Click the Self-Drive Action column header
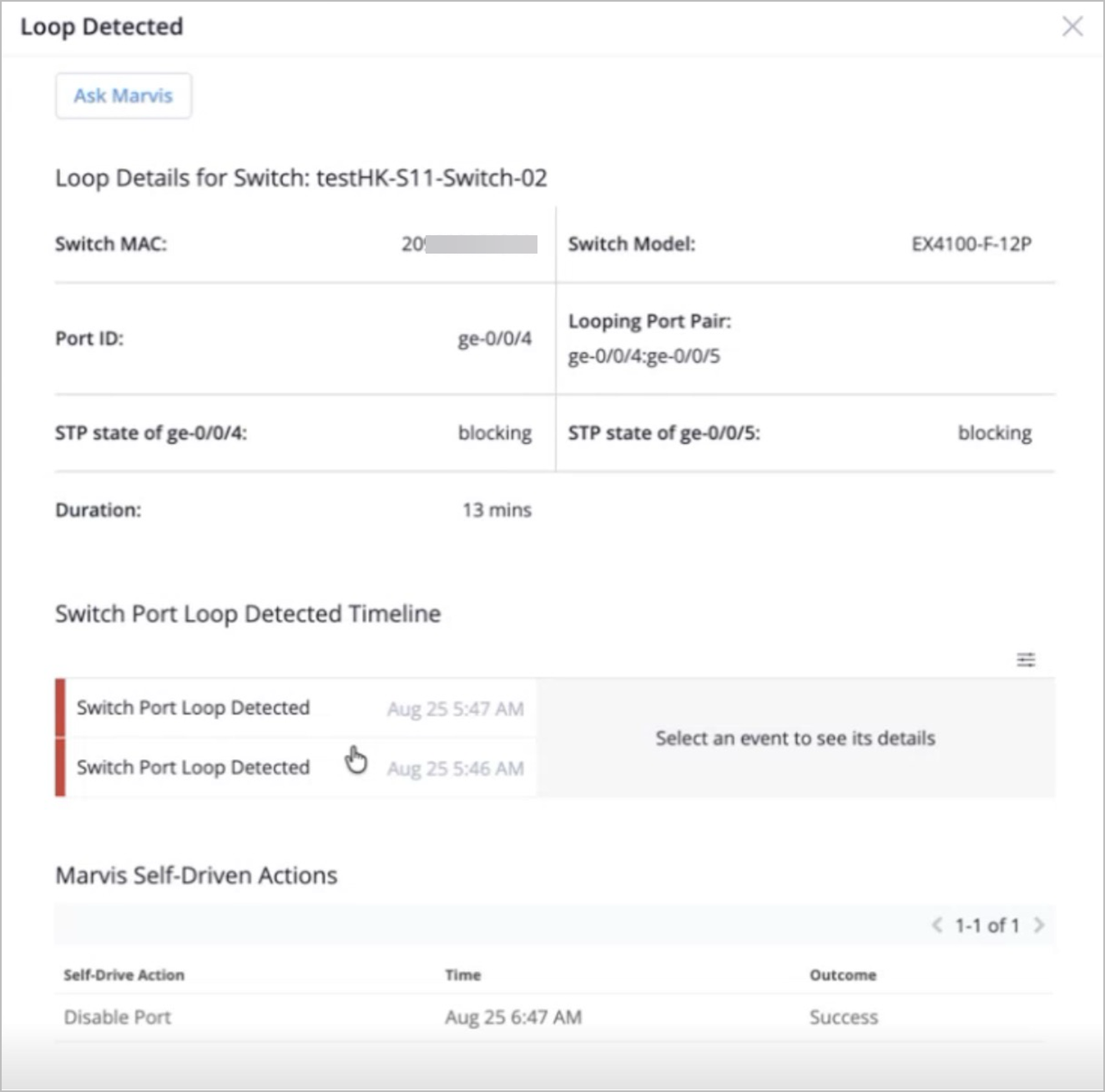This screenshot has height=1092, width=1105. (124, 974)
